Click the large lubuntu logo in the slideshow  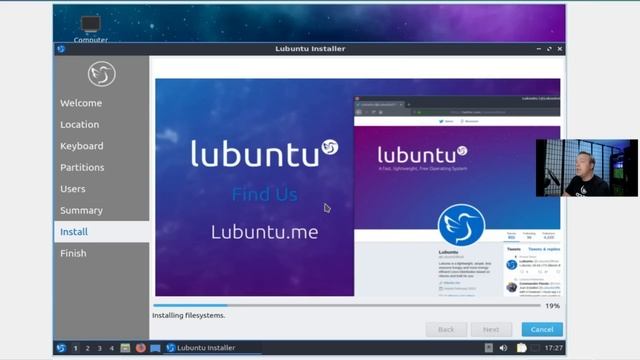[x=264, y=153]
